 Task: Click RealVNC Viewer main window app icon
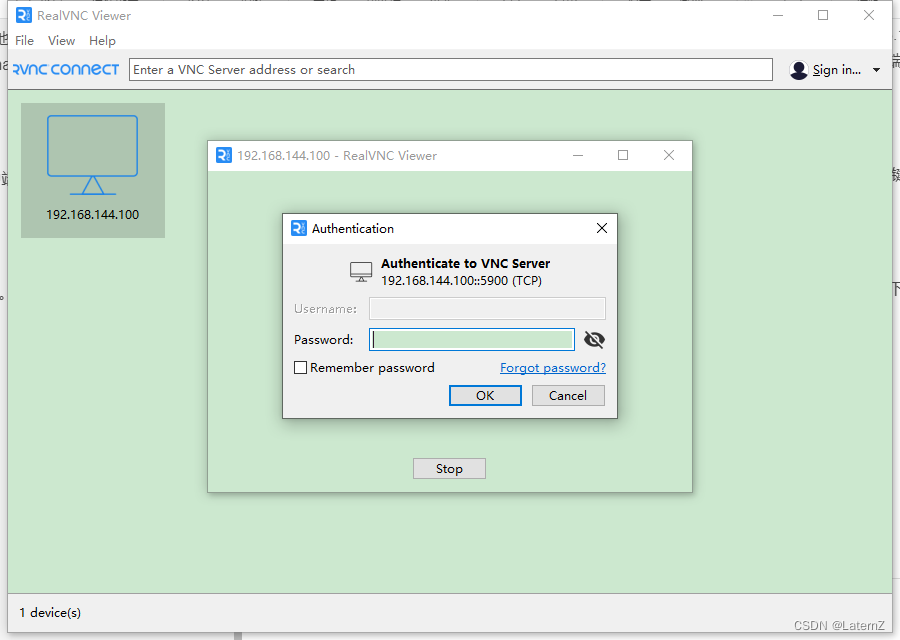(24, 15)
